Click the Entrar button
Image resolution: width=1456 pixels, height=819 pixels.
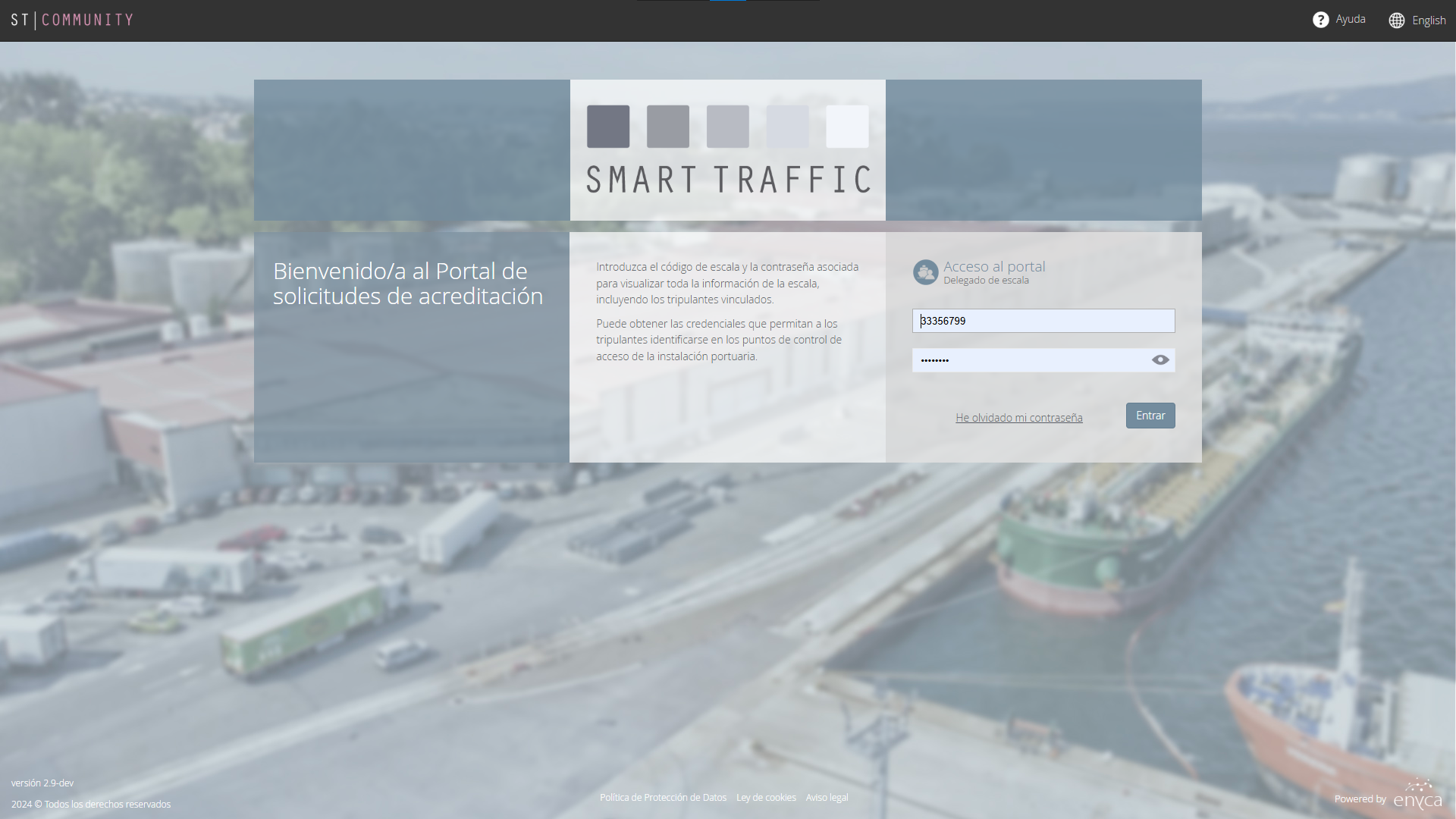tap(1150, 416)
